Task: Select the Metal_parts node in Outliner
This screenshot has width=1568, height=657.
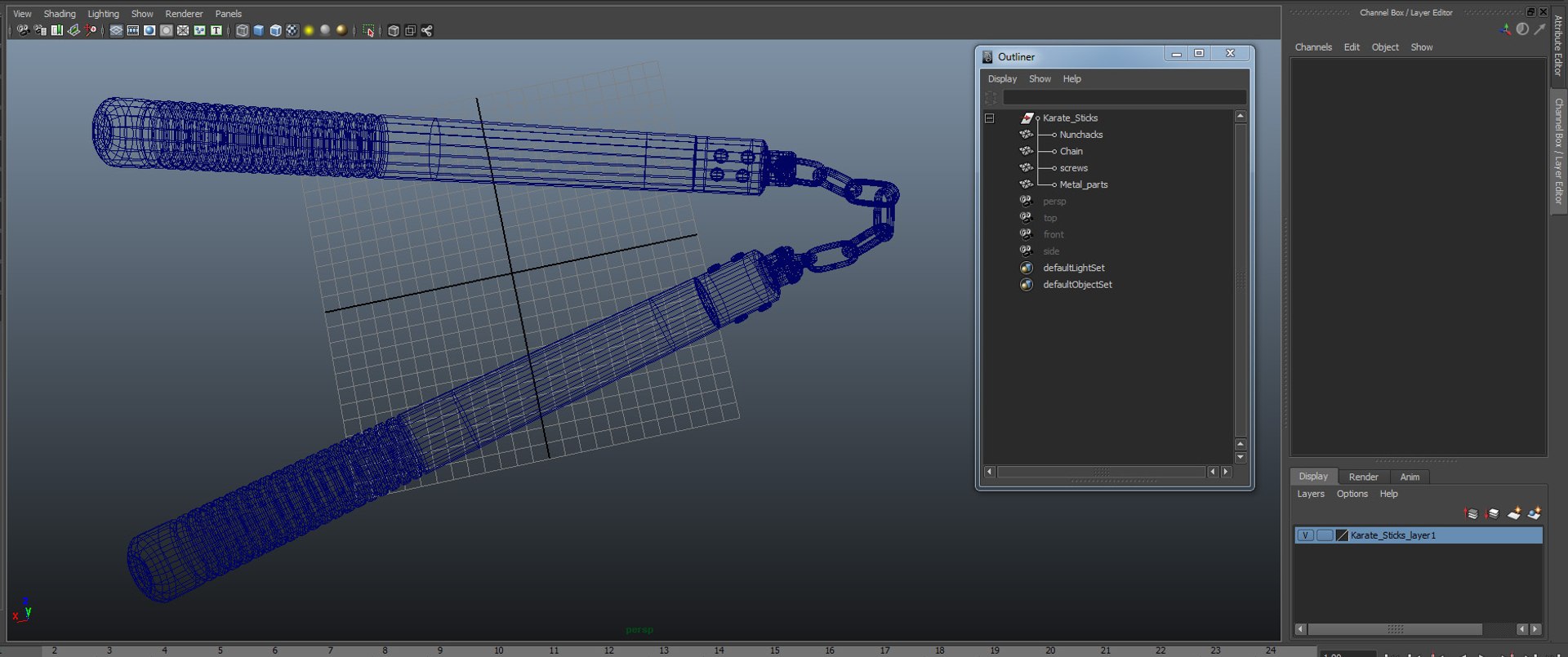Action: [1083, 184]
